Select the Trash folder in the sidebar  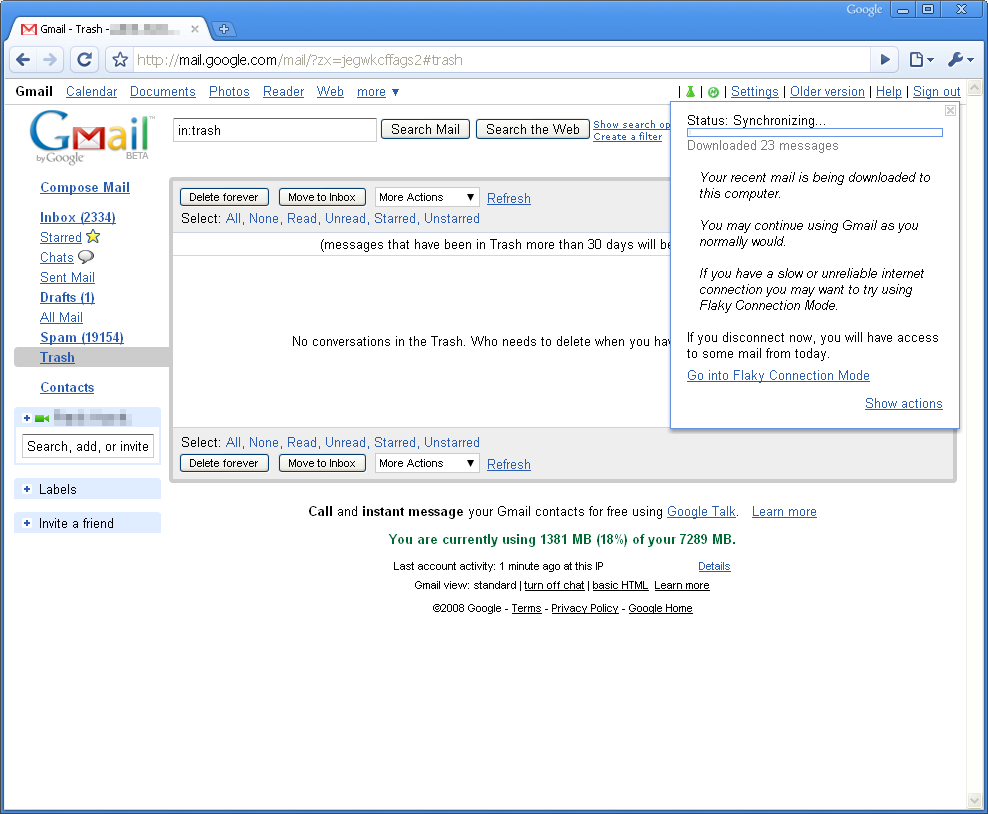pos(57,357)
